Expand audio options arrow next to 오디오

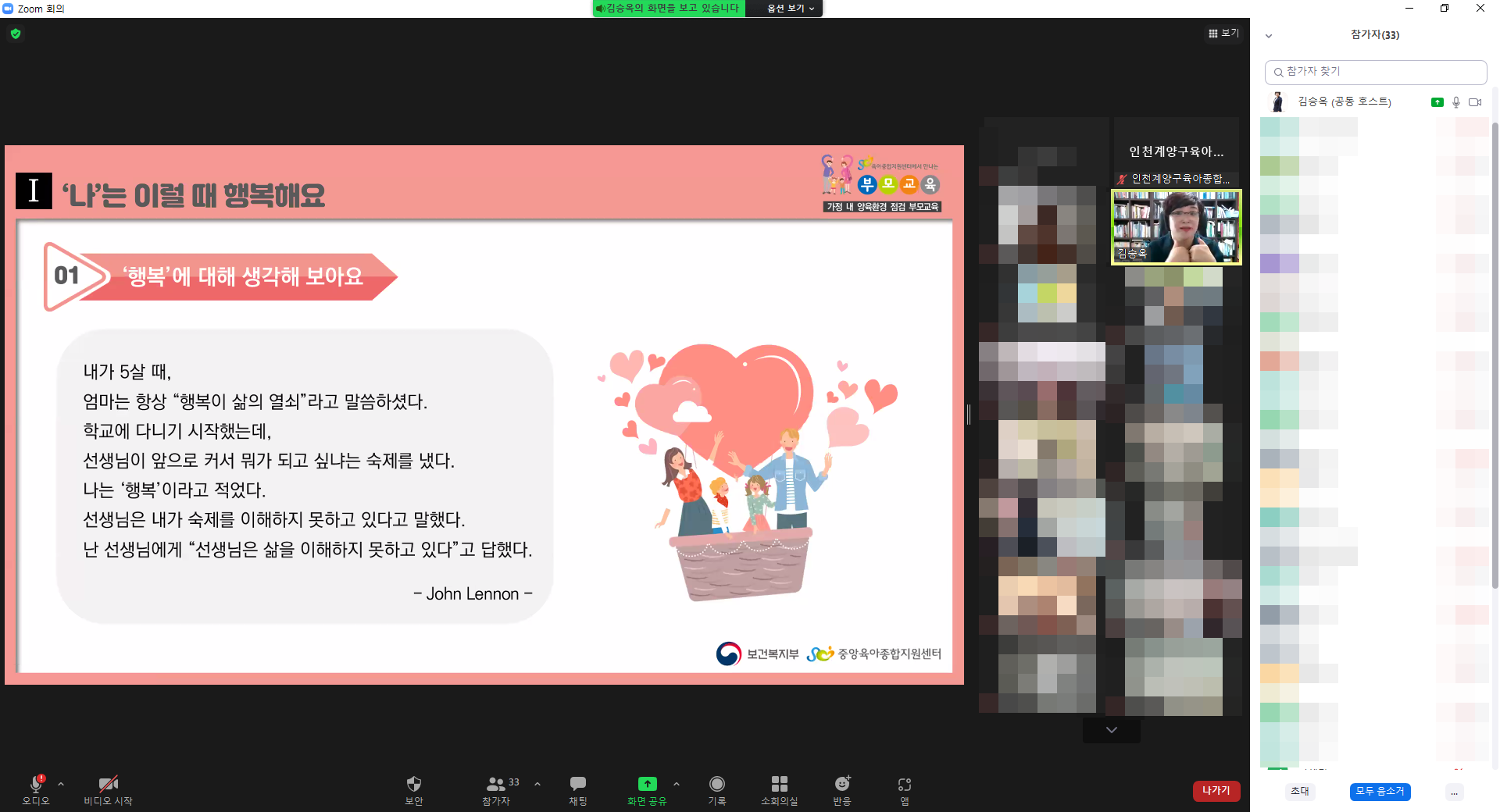click(x=61, y=783)
